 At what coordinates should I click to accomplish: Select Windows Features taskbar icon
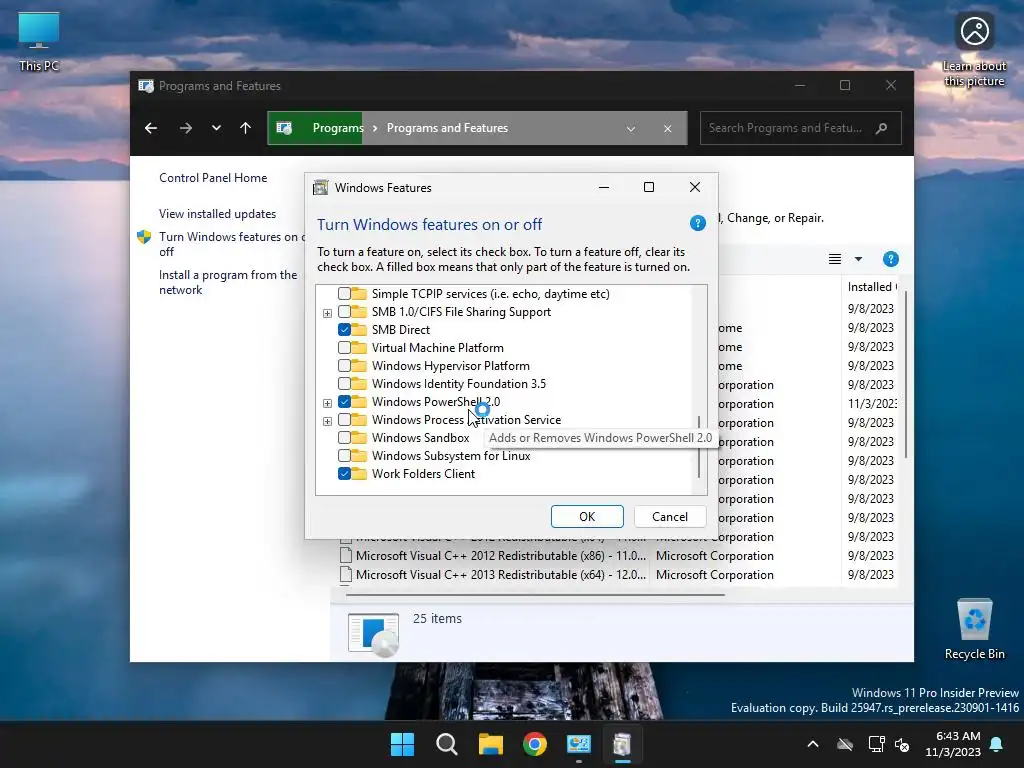coord(622,744)
